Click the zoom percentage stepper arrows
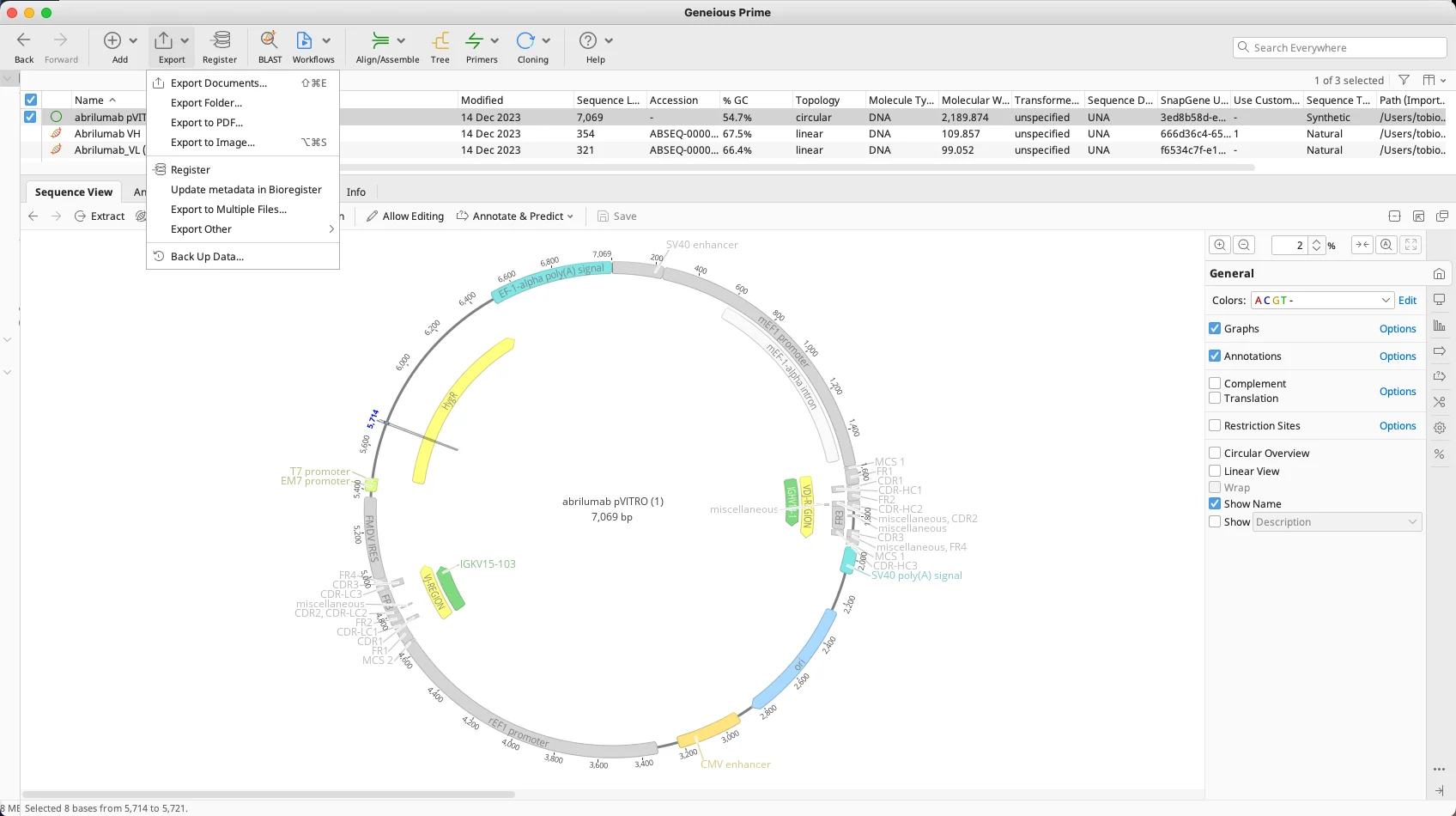1456x816 pixels. point(1317,245)
